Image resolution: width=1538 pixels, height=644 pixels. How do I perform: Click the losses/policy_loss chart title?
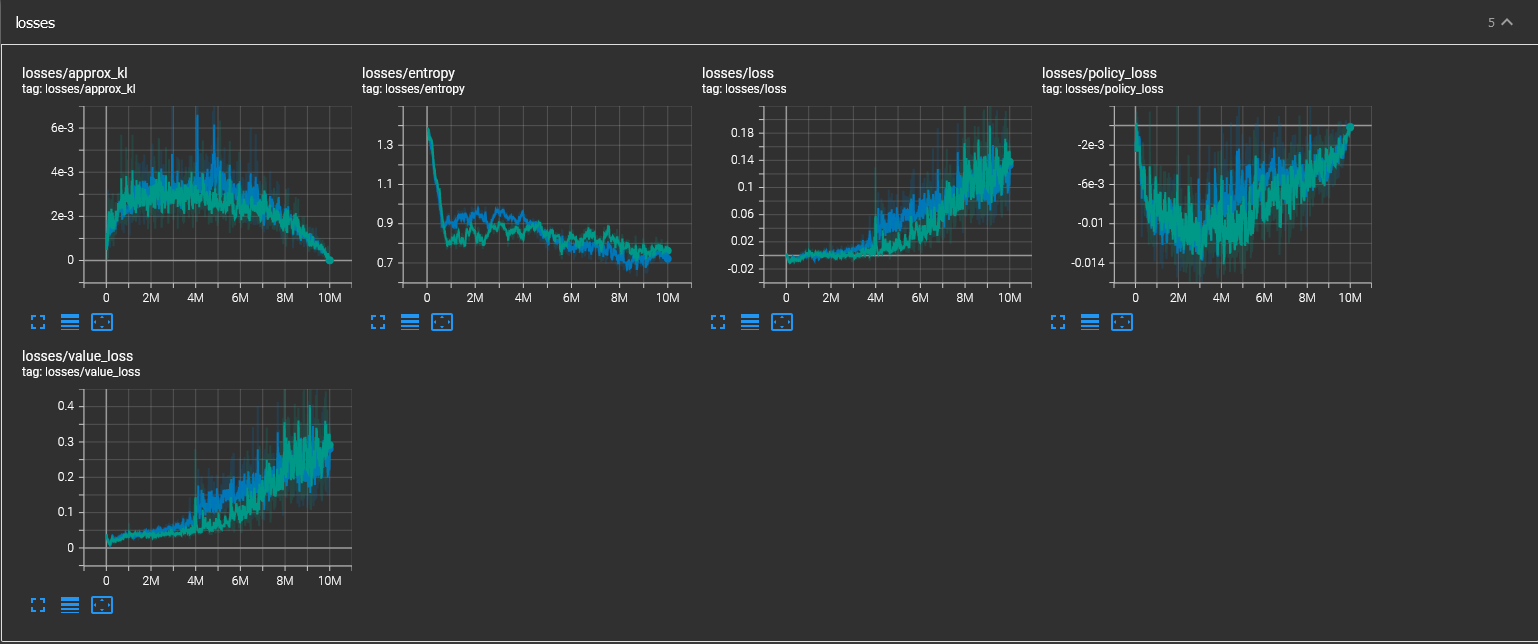[1099, 73]
